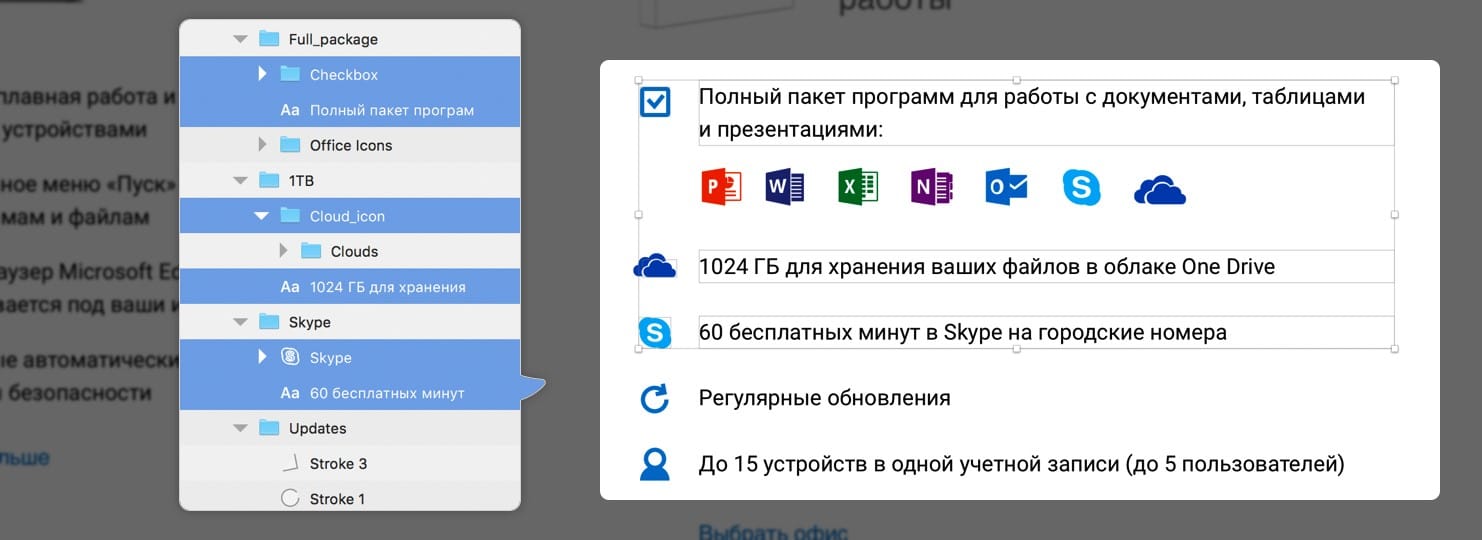Expand the Checkbox group
The image size is (1482, 540).
(x=262, y=74)
